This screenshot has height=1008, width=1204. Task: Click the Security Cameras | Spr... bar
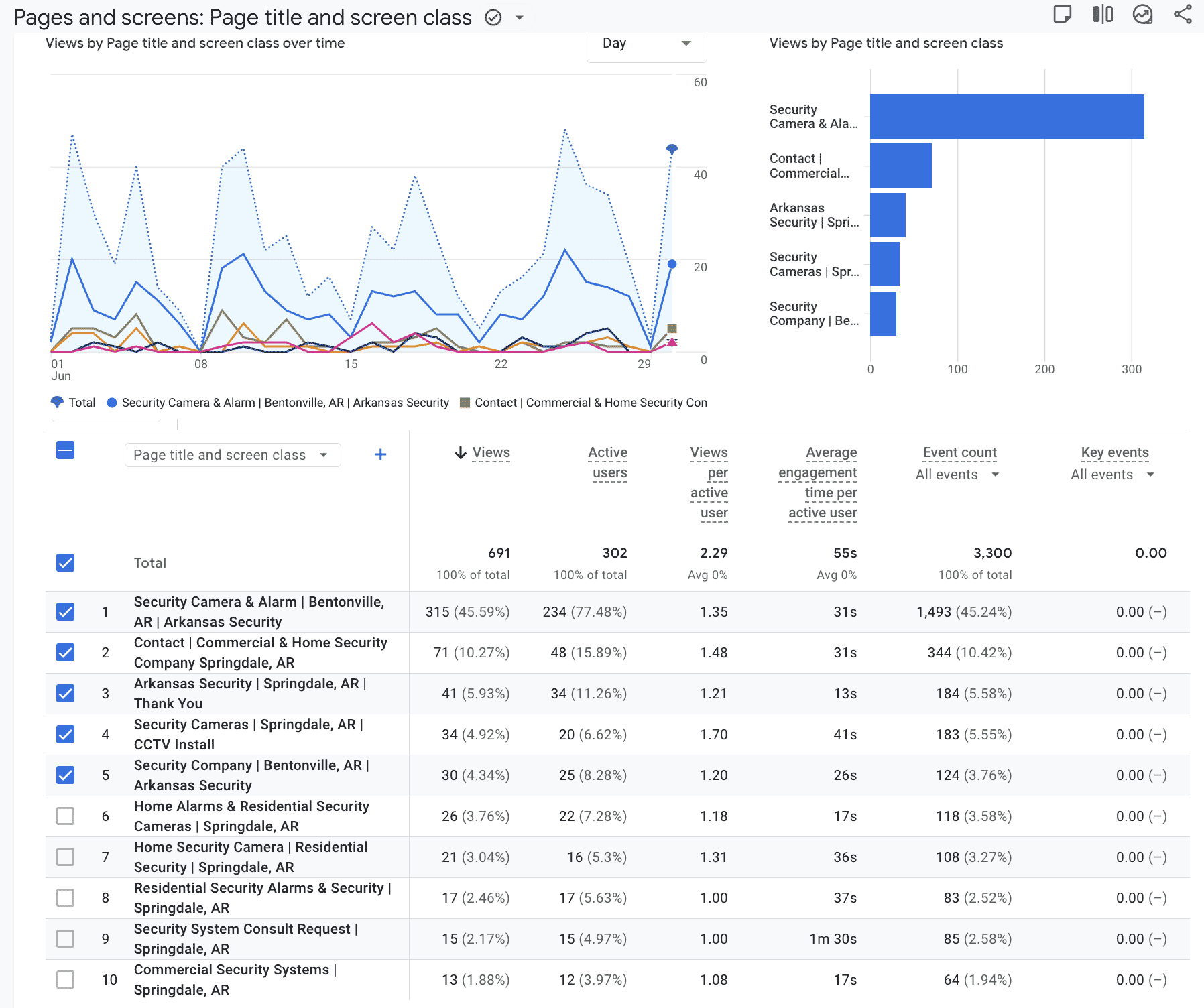[x=885, y=264]
